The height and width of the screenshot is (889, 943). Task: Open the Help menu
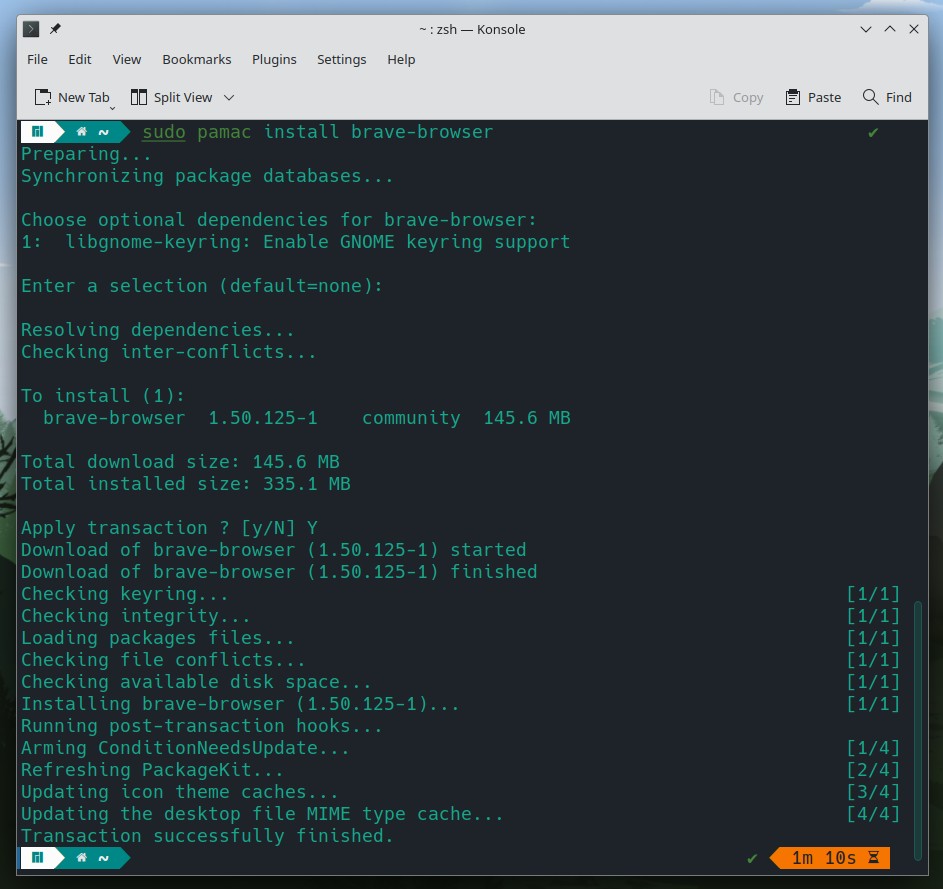401,60
